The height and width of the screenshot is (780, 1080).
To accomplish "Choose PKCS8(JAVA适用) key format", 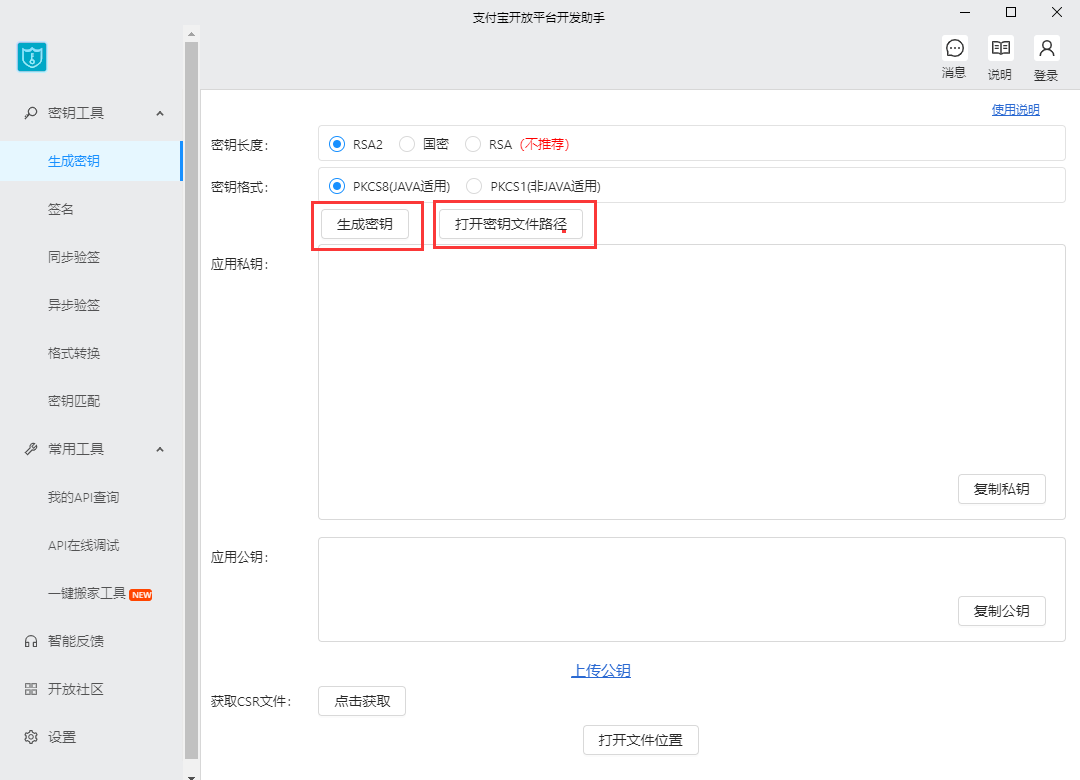I will point(337,186).
